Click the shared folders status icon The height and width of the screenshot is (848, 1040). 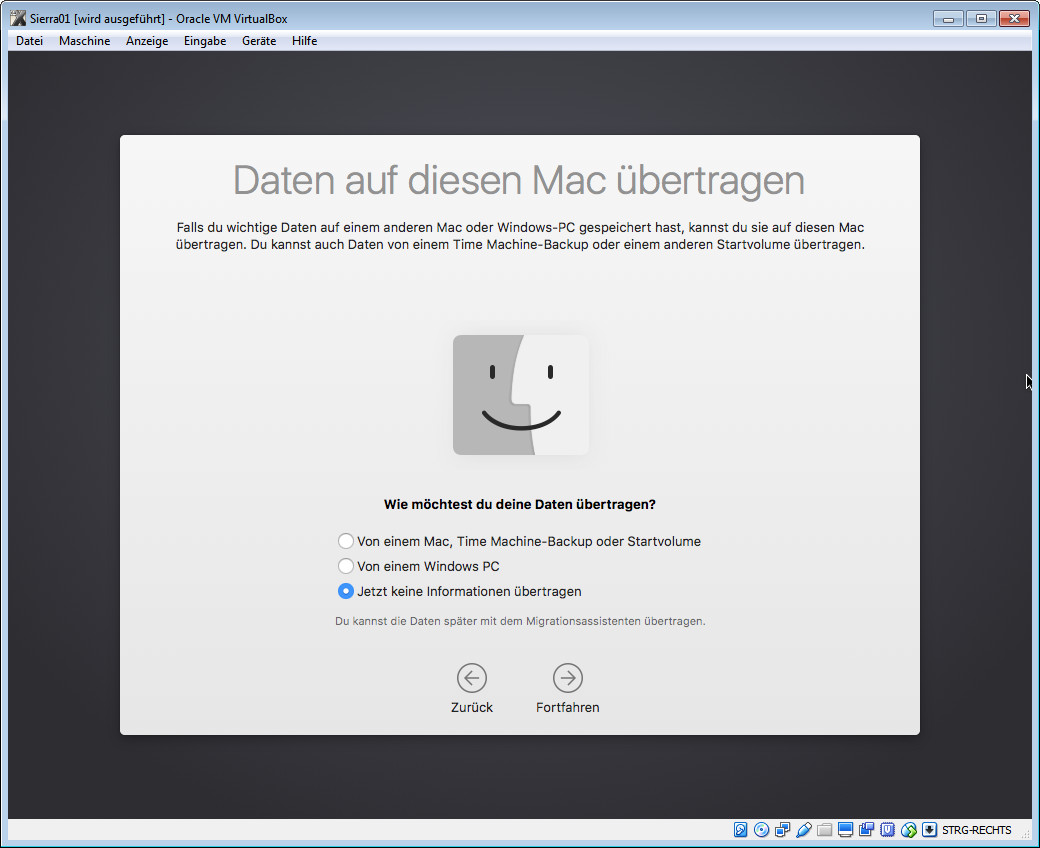[825, 830]
